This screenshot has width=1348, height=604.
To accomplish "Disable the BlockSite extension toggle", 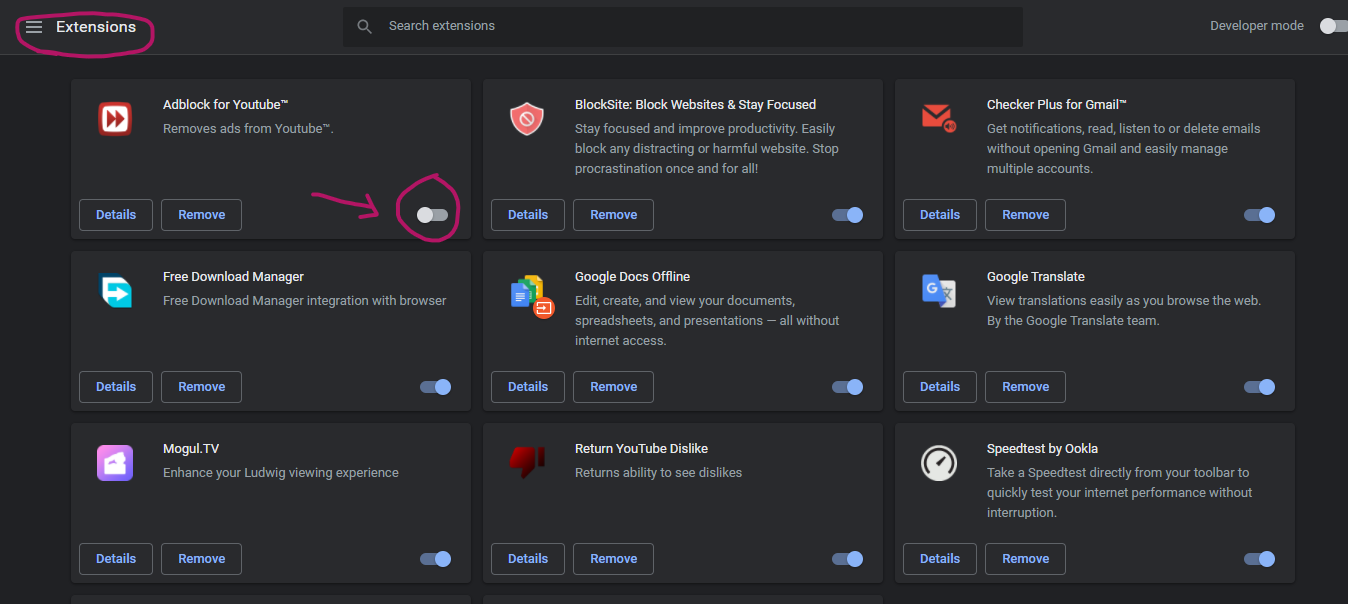I will 847,215.
